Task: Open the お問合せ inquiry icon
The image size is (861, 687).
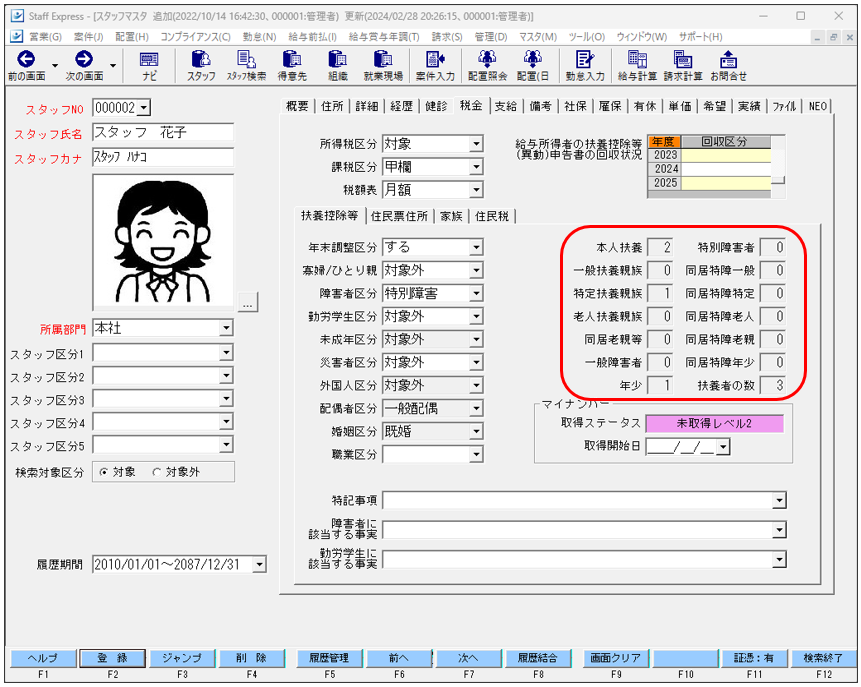Action: point(728,65)
